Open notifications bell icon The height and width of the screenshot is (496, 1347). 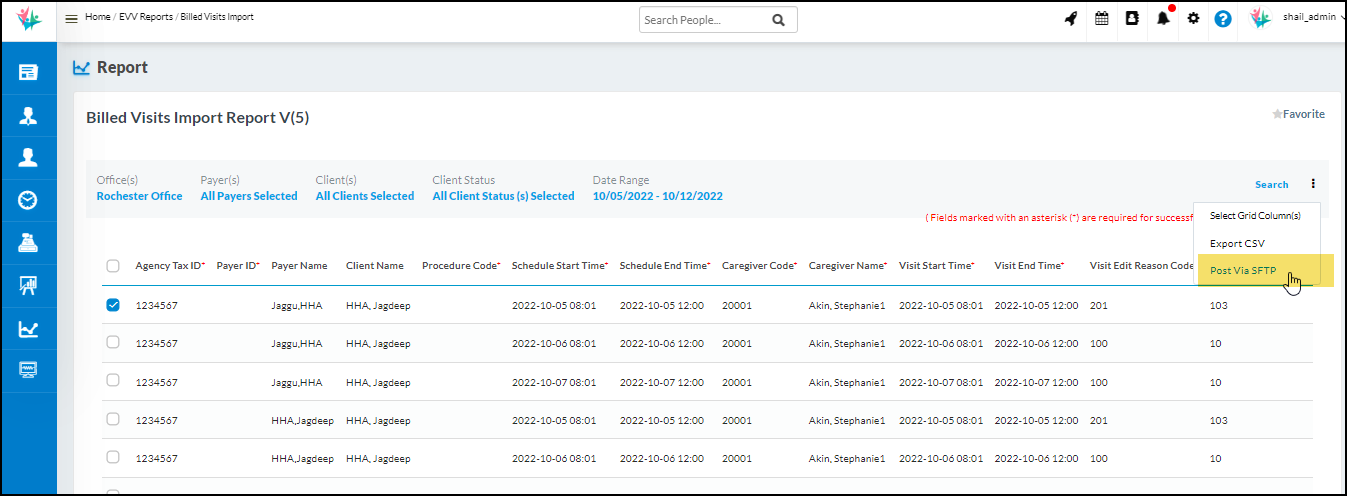(x=1163, y=19)
